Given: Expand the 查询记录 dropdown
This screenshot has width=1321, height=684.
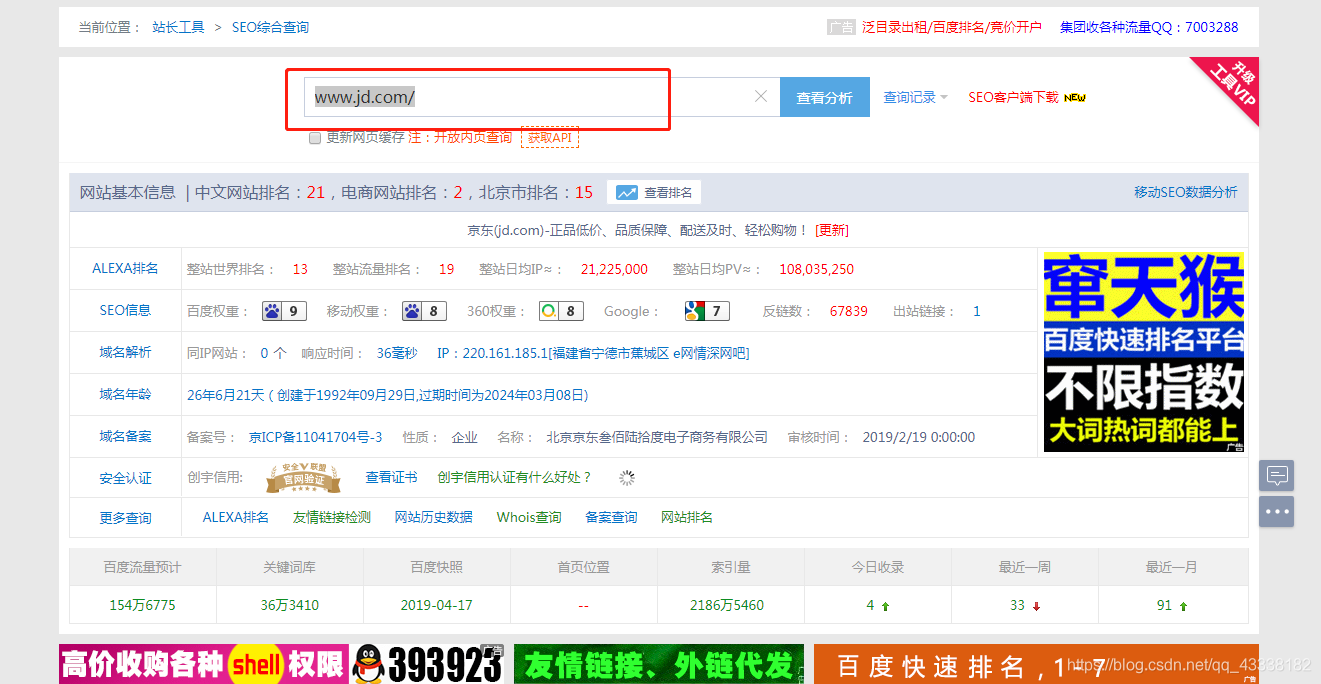Looking at the screenshot, I should point(915,97).
